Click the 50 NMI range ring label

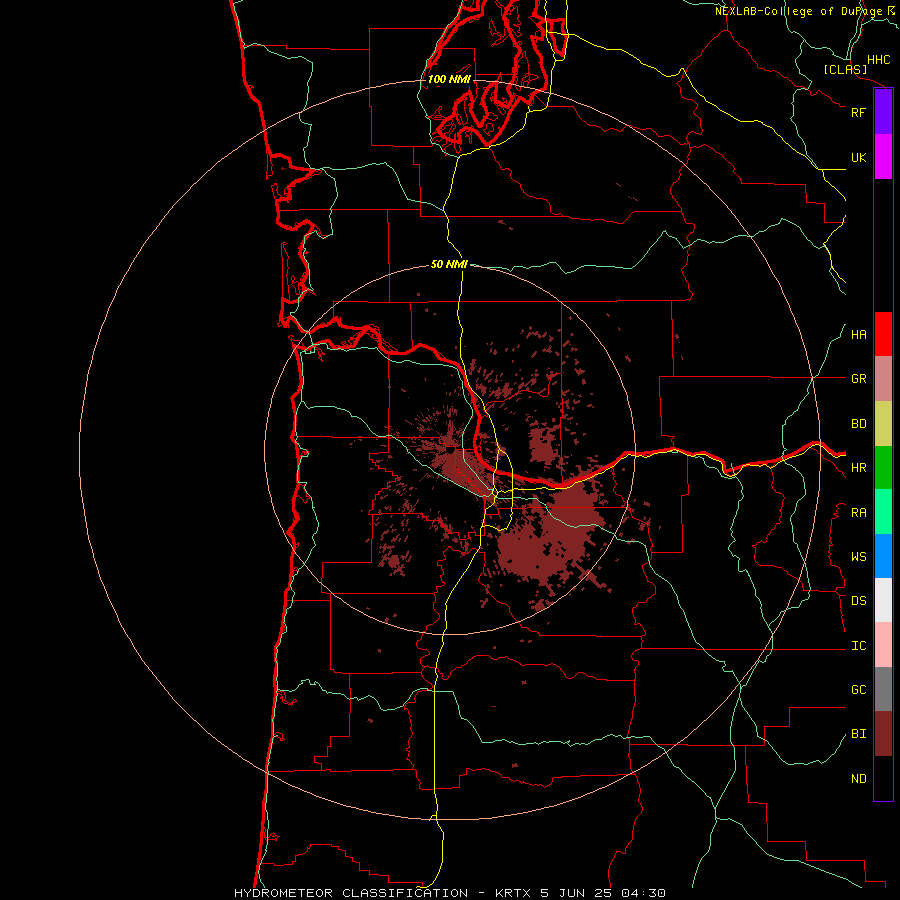449,264
